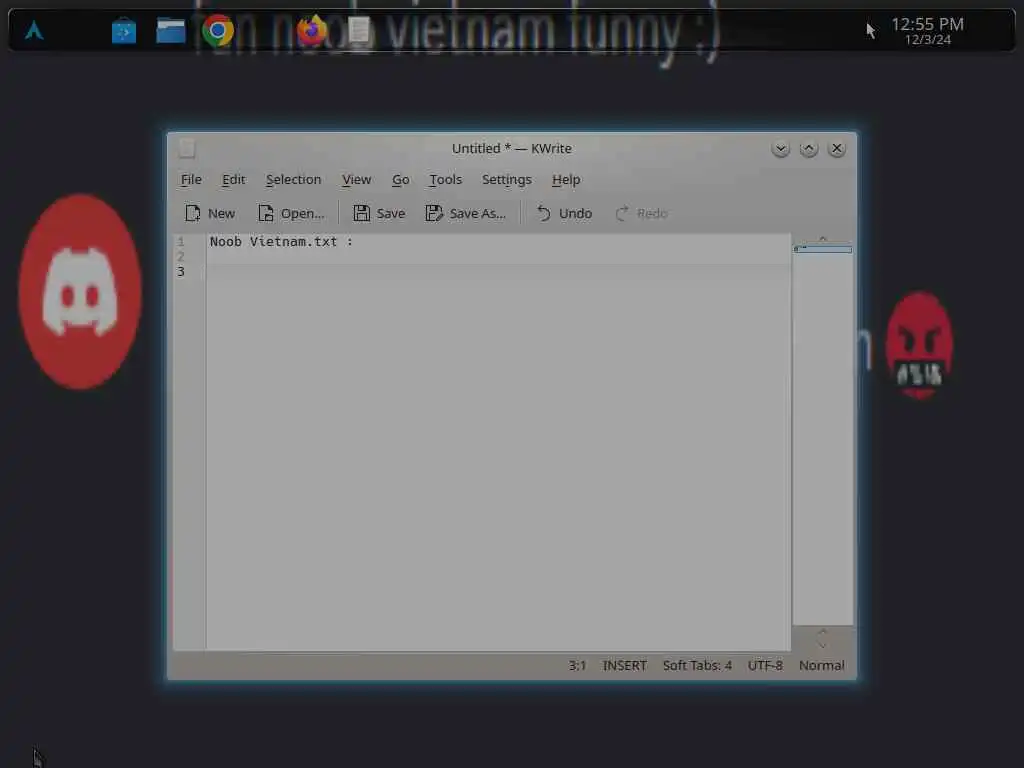Click line number 3 in the gutter
Viewport: 1024px width, 768px height.
coord(181,272)
